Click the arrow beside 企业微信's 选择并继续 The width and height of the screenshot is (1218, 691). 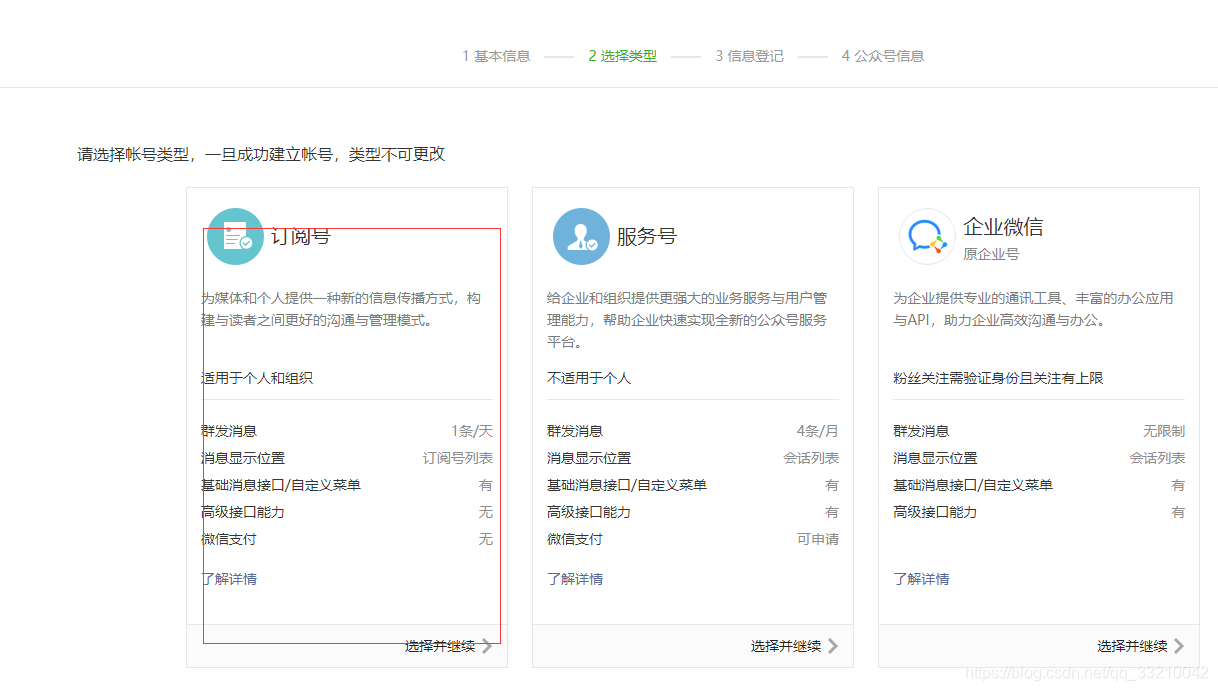1179,646
